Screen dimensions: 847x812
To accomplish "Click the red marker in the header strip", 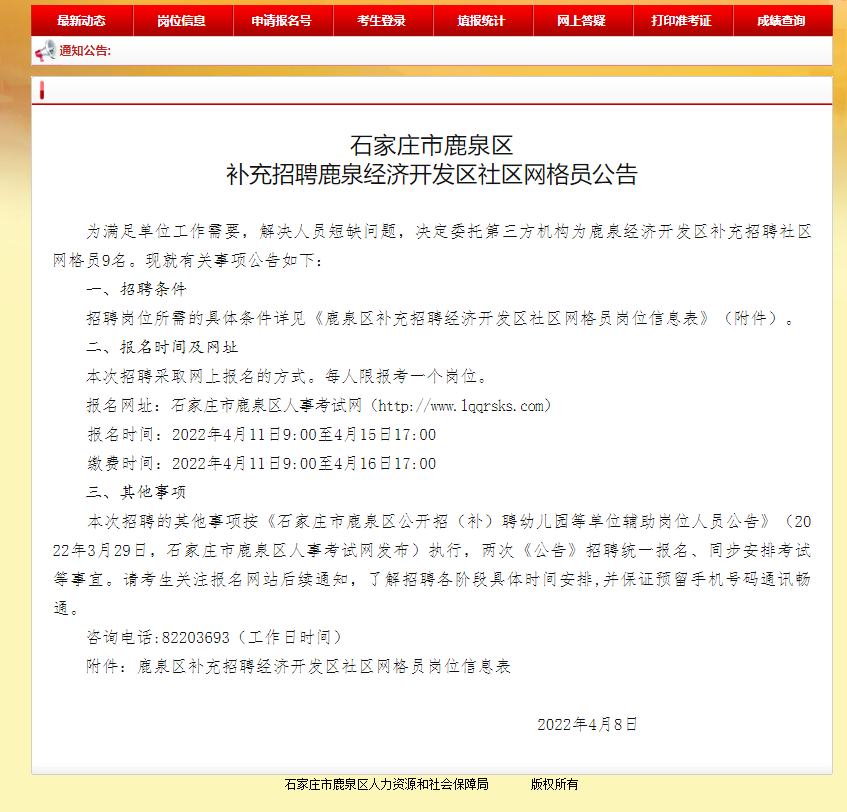I will [x=42, y=91].
